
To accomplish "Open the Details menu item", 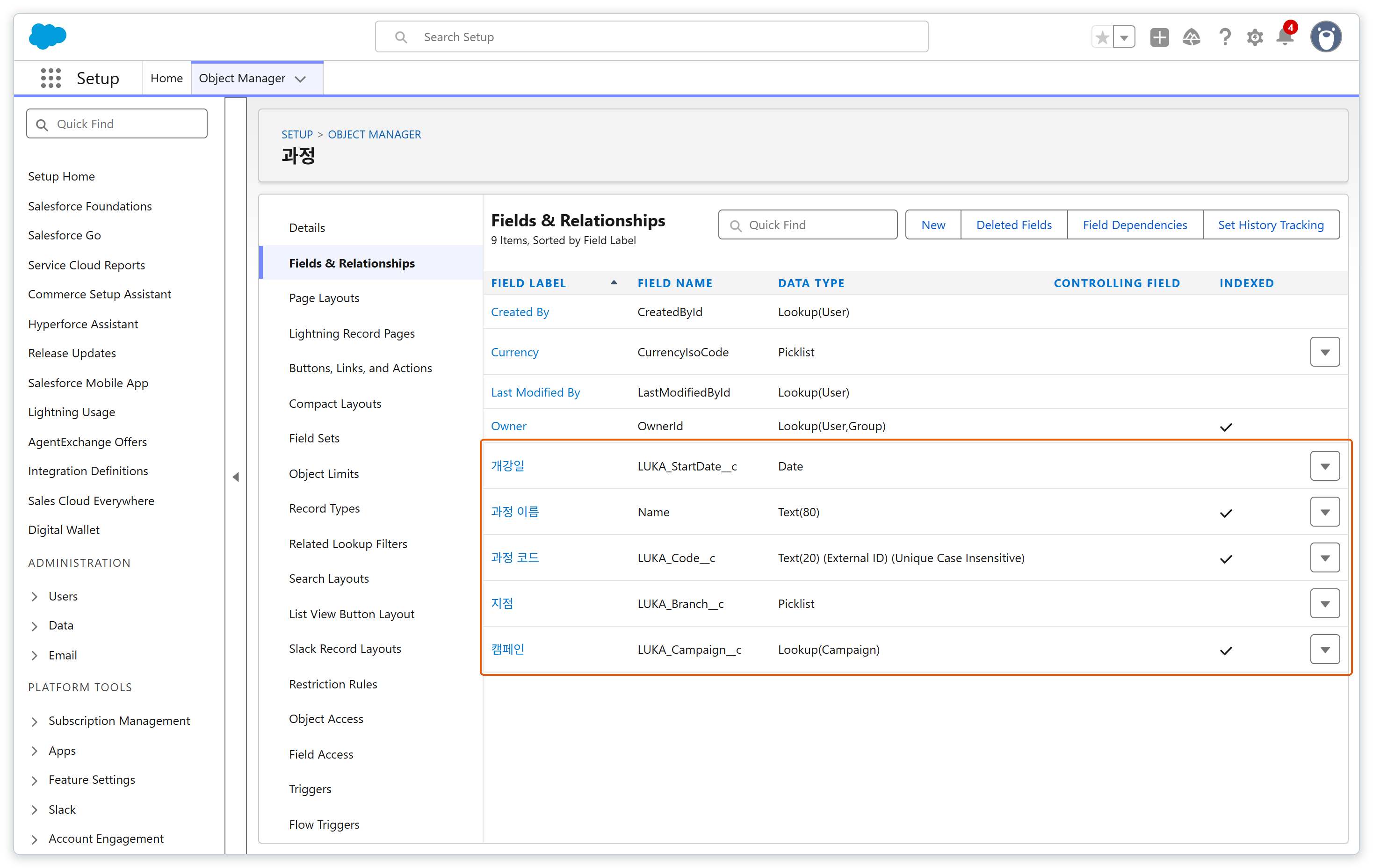I will [x=307, y=228].
